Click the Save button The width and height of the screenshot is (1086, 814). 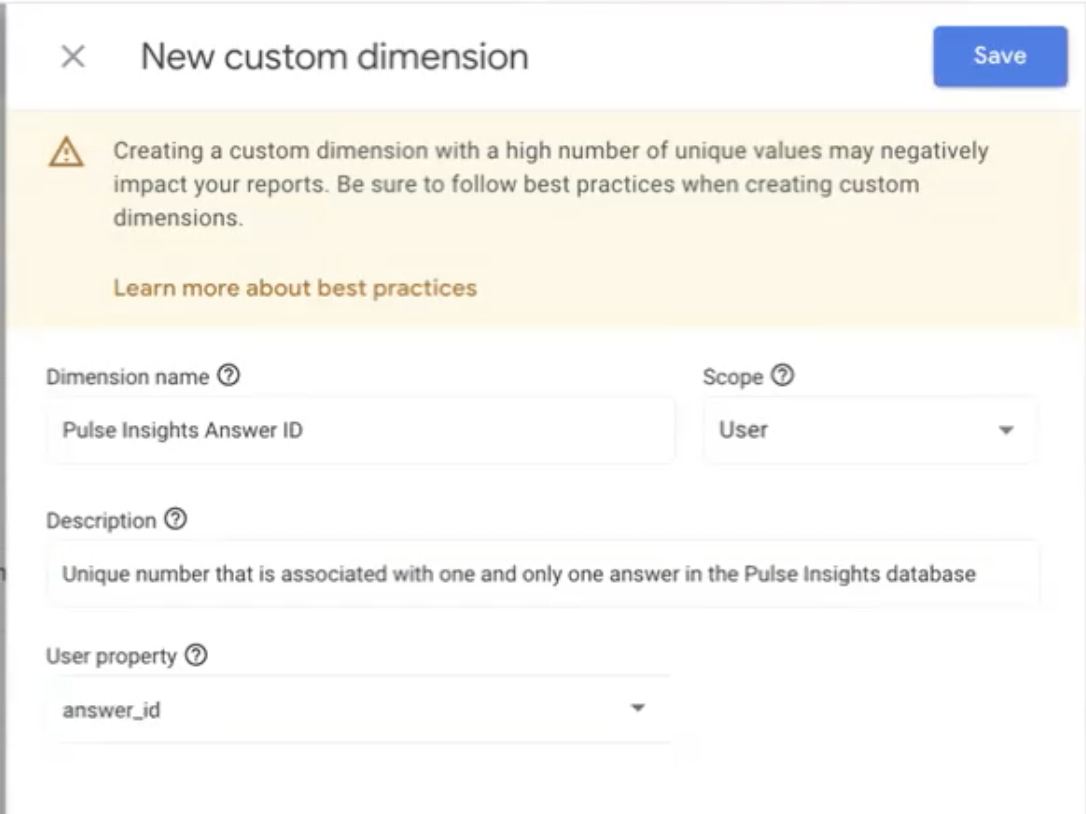click(999, 56)
